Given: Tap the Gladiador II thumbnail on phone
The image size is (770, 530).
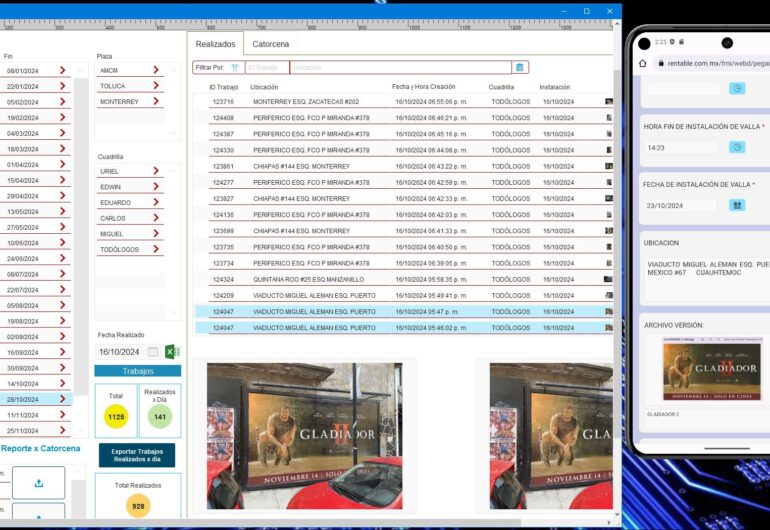Looking at the screenshot, I should coord(710,368).
